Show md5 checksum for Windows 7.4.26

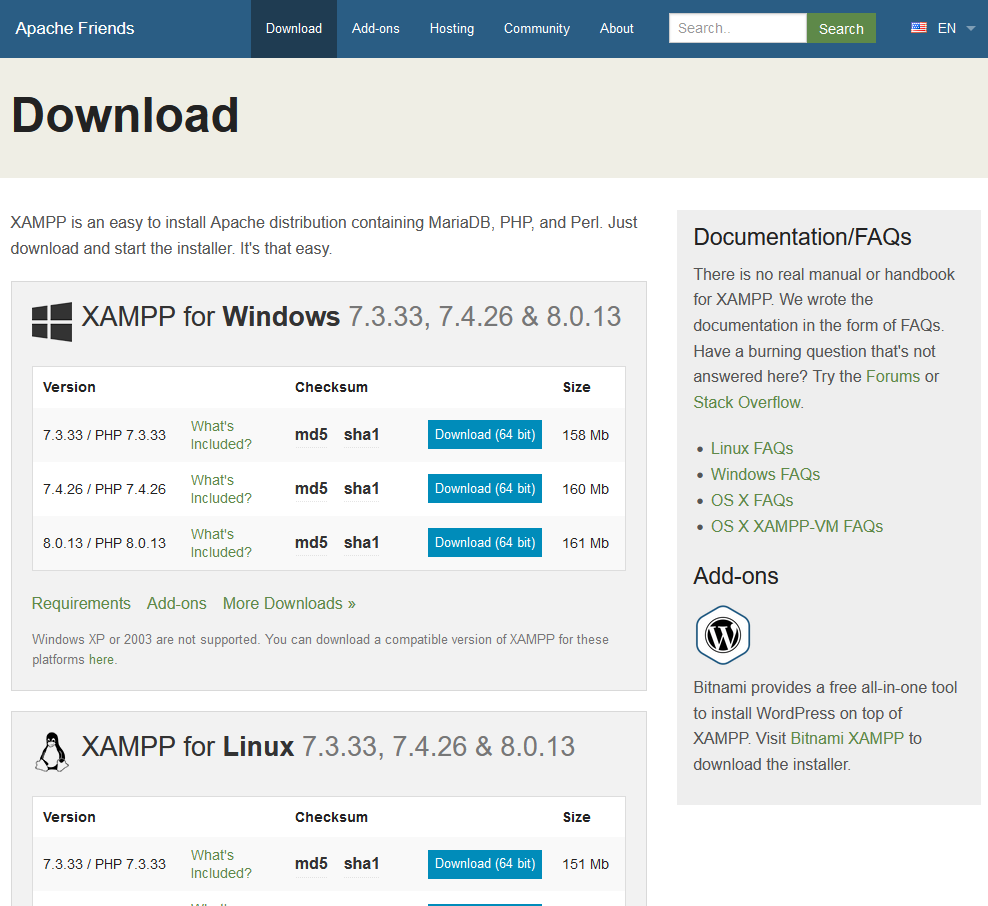click(311, 489)
